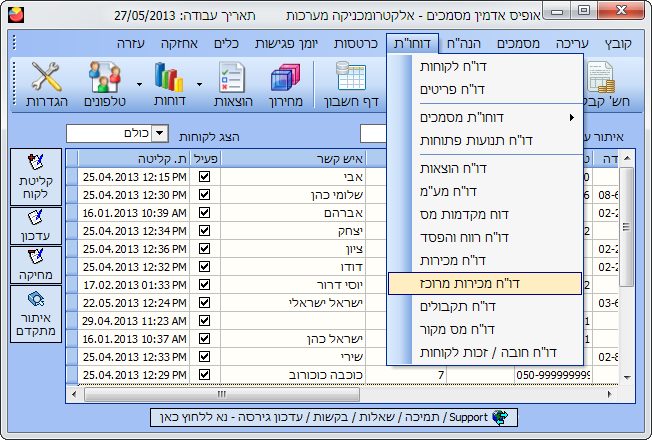652x440 pixels.
Task: Click horizontal scrollbar right arrow
Action: point(610,394)
